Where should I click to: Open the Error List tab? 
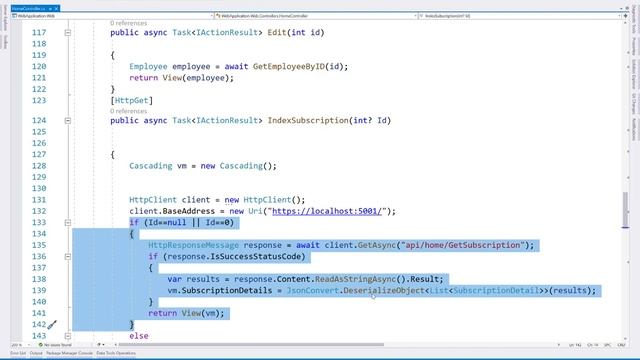pyautogui.click(x=18, y=353)
